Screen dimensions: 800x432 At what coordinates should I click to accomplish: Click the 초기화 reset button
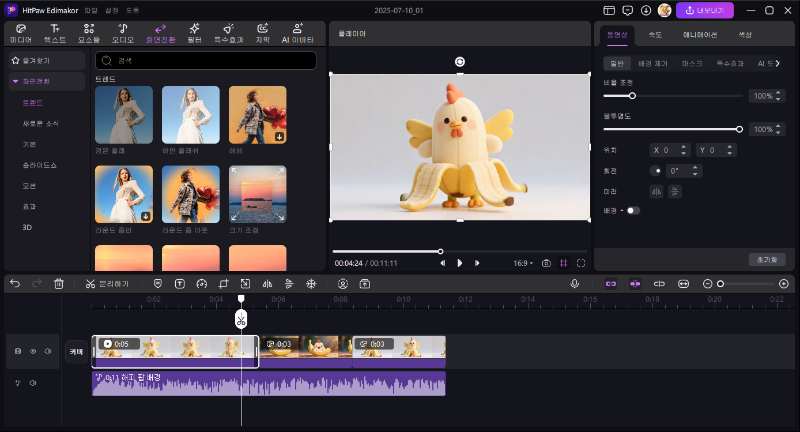767,259
